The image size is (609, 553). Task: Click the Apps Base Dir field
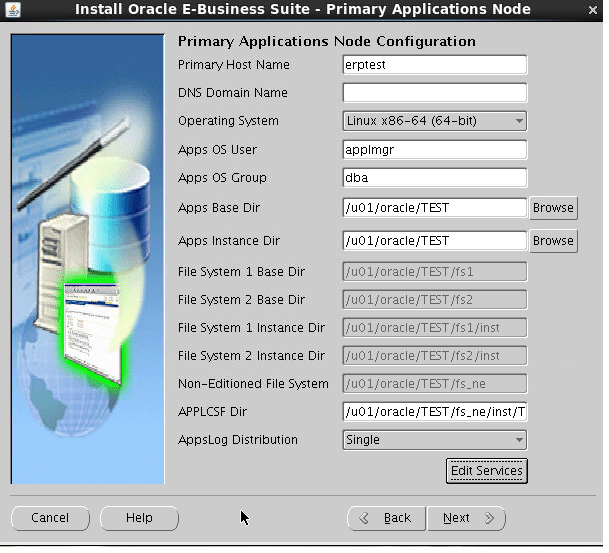coord(435,208)
